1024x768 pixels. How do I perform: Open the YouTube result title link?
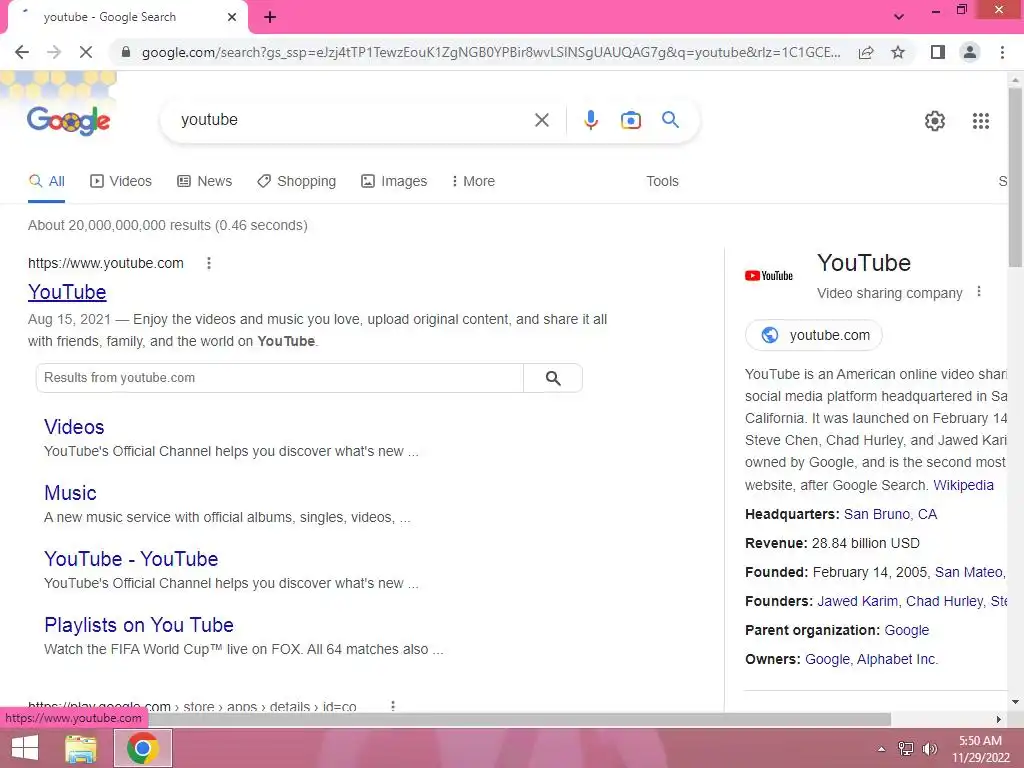pyautogui.click(x=67, y=292)
